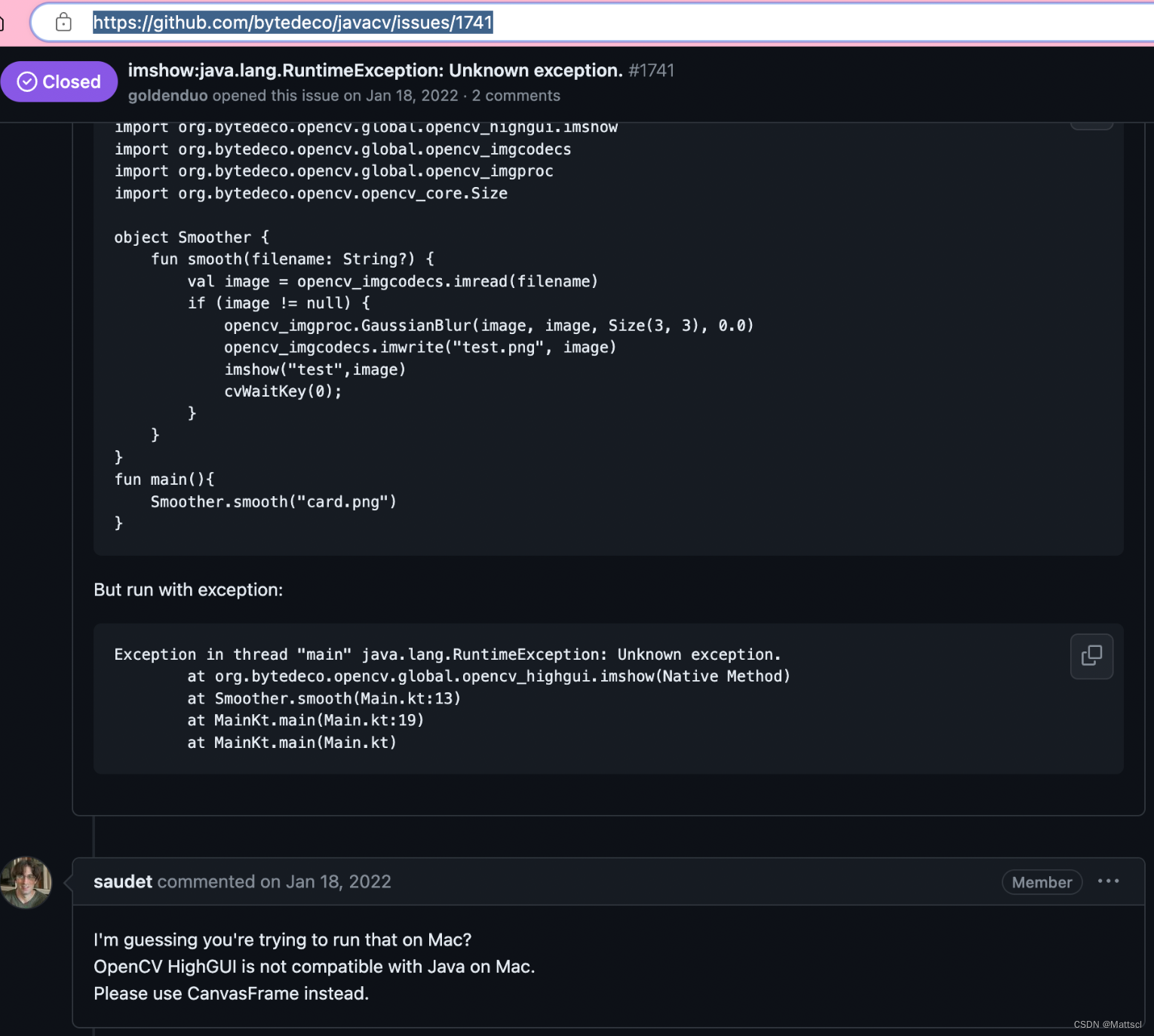Click the purple Closed status badge
The image size is (1154, 1036).
tap(59, 81)
